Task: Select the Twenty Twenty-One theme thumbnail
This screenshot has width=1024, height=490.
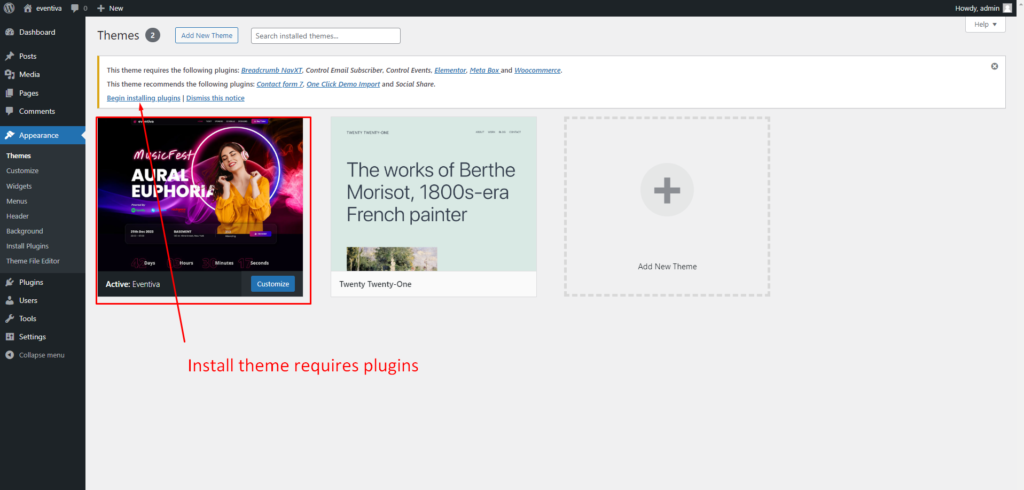Action: 434,194
